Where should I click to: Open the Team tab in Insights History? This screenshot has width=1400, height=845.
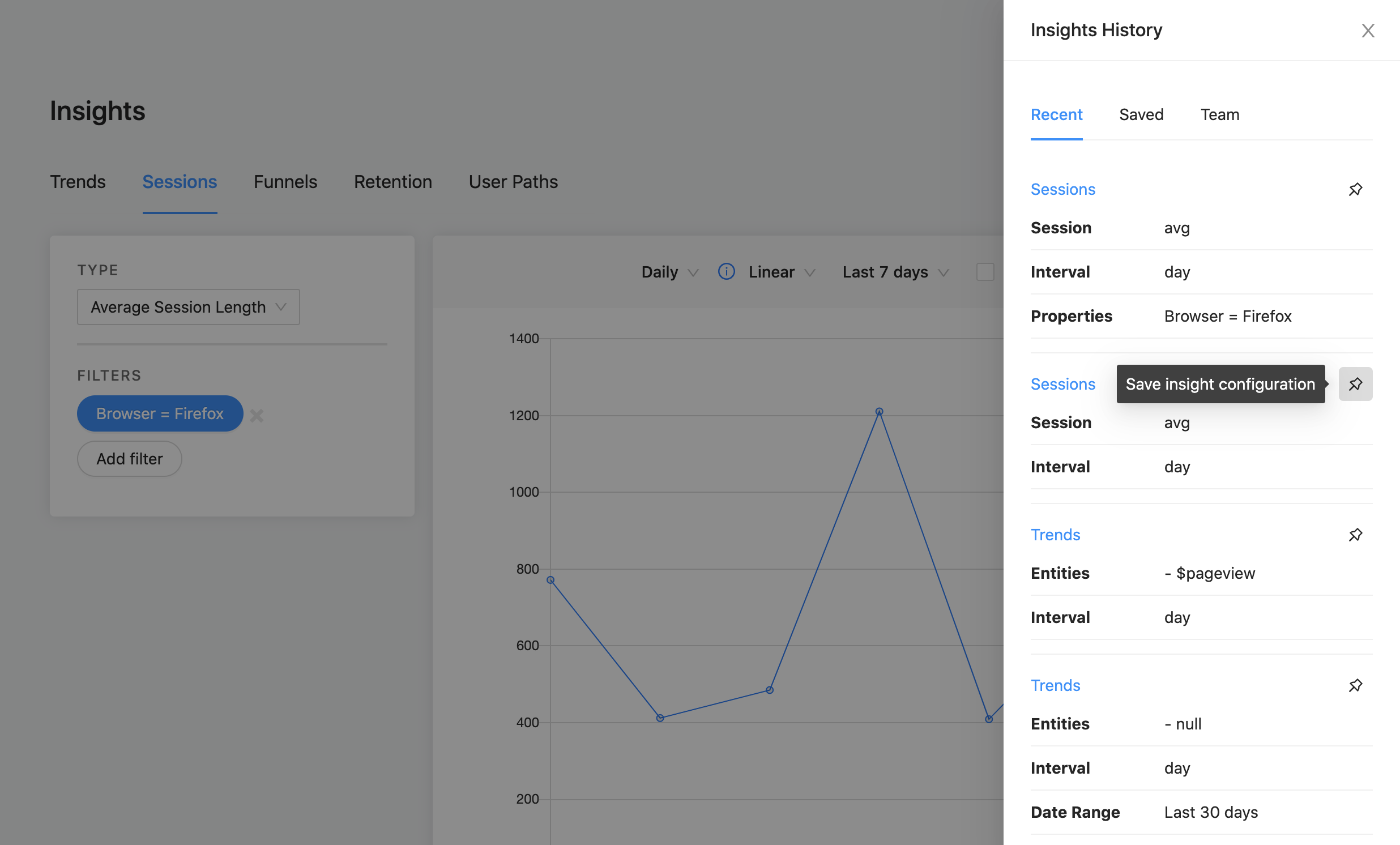(x=1220, y=115)
